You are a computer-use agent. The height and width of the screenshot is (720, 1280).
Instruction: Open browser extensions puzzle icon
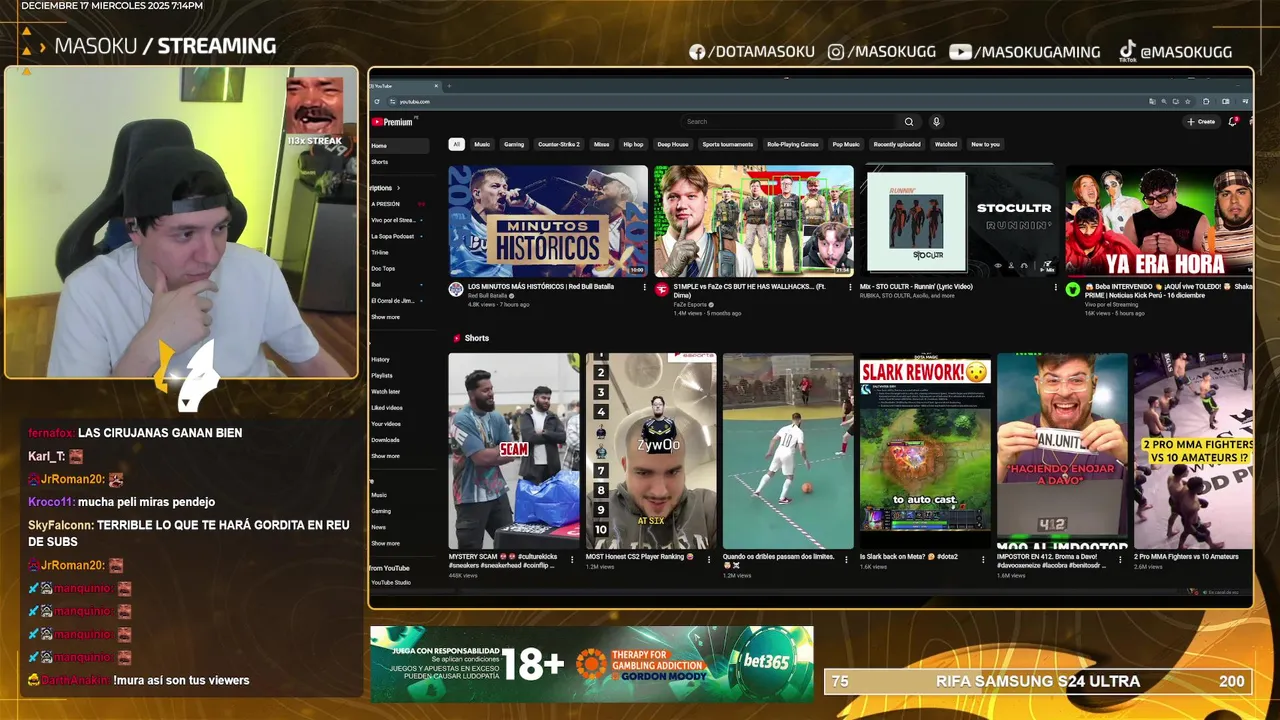[x=1206, y=101]
